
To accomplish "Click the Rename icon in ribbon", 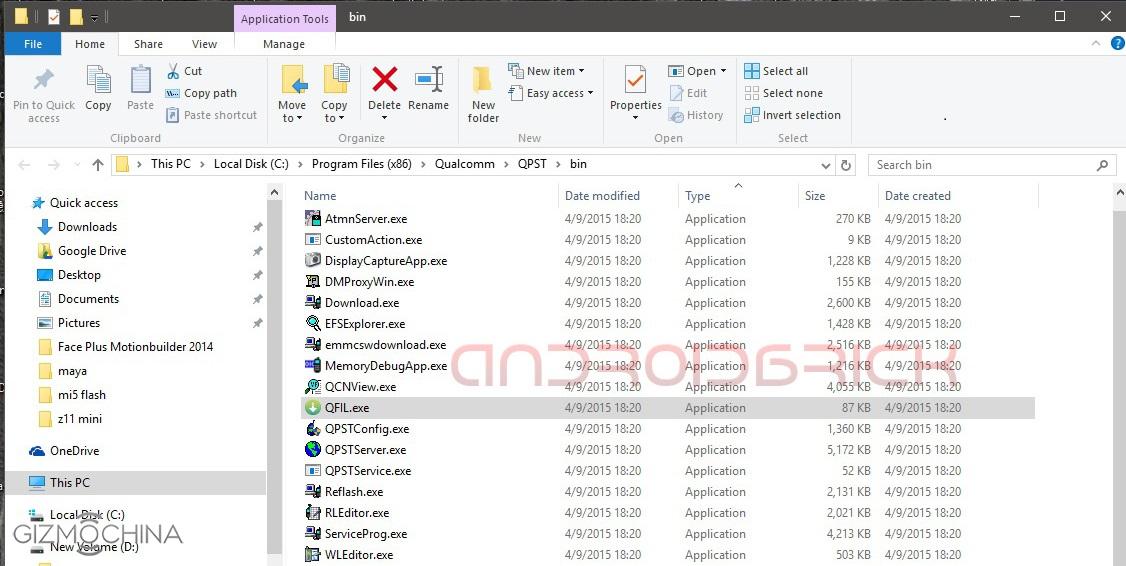I will 428,80.
